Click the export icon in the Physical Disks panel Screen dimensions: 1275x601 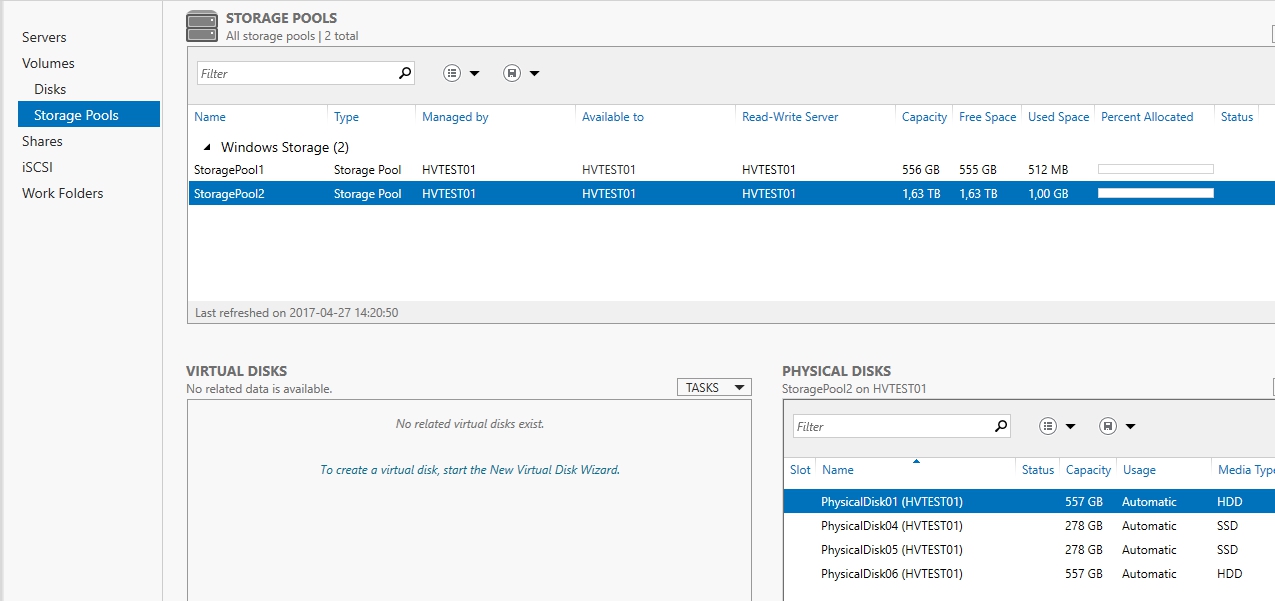tap(1109, 425)
